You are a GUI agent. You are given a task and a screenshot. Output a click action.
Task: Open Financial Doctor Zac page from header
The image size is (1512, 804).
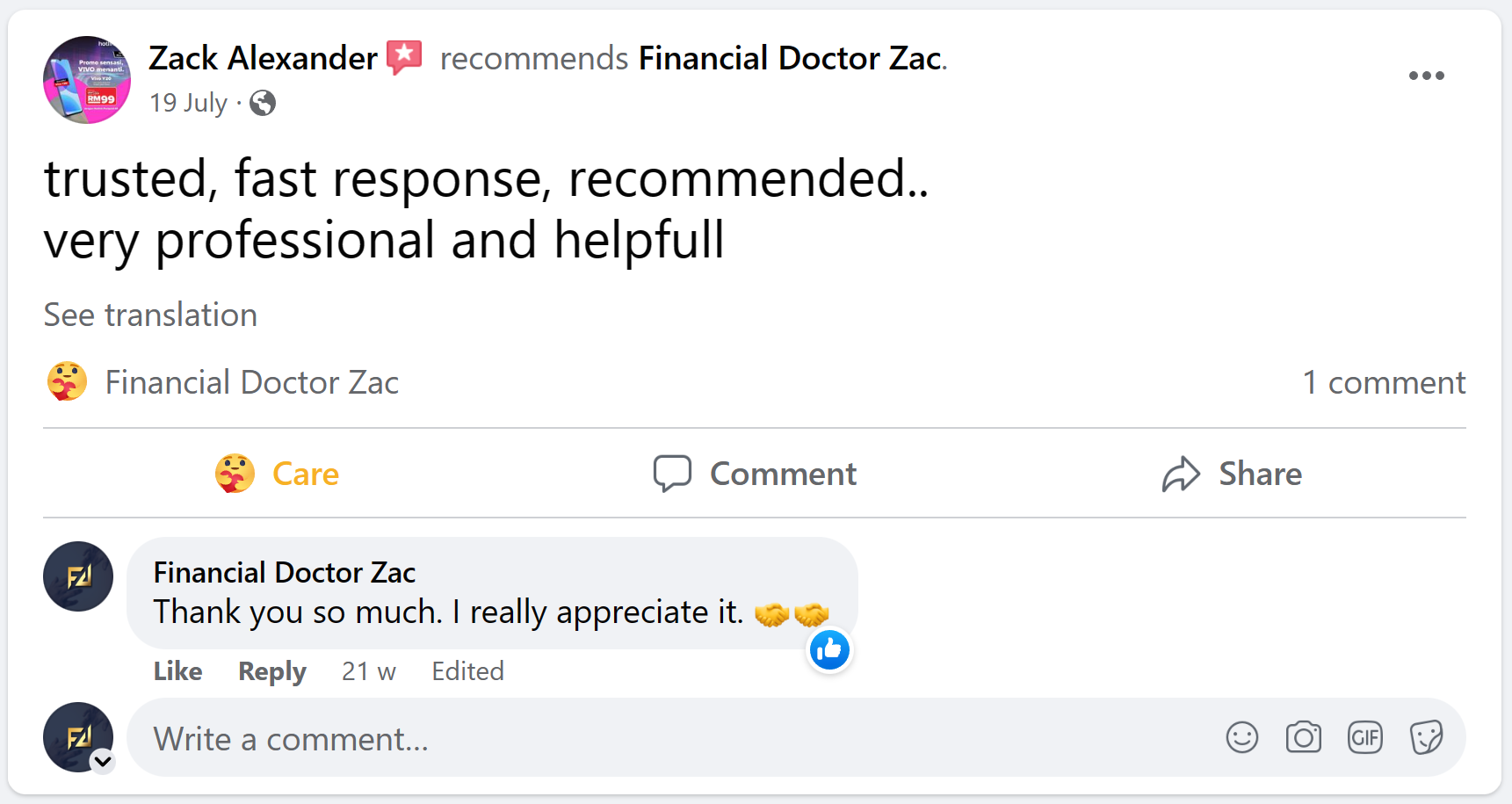coord(790,58)
